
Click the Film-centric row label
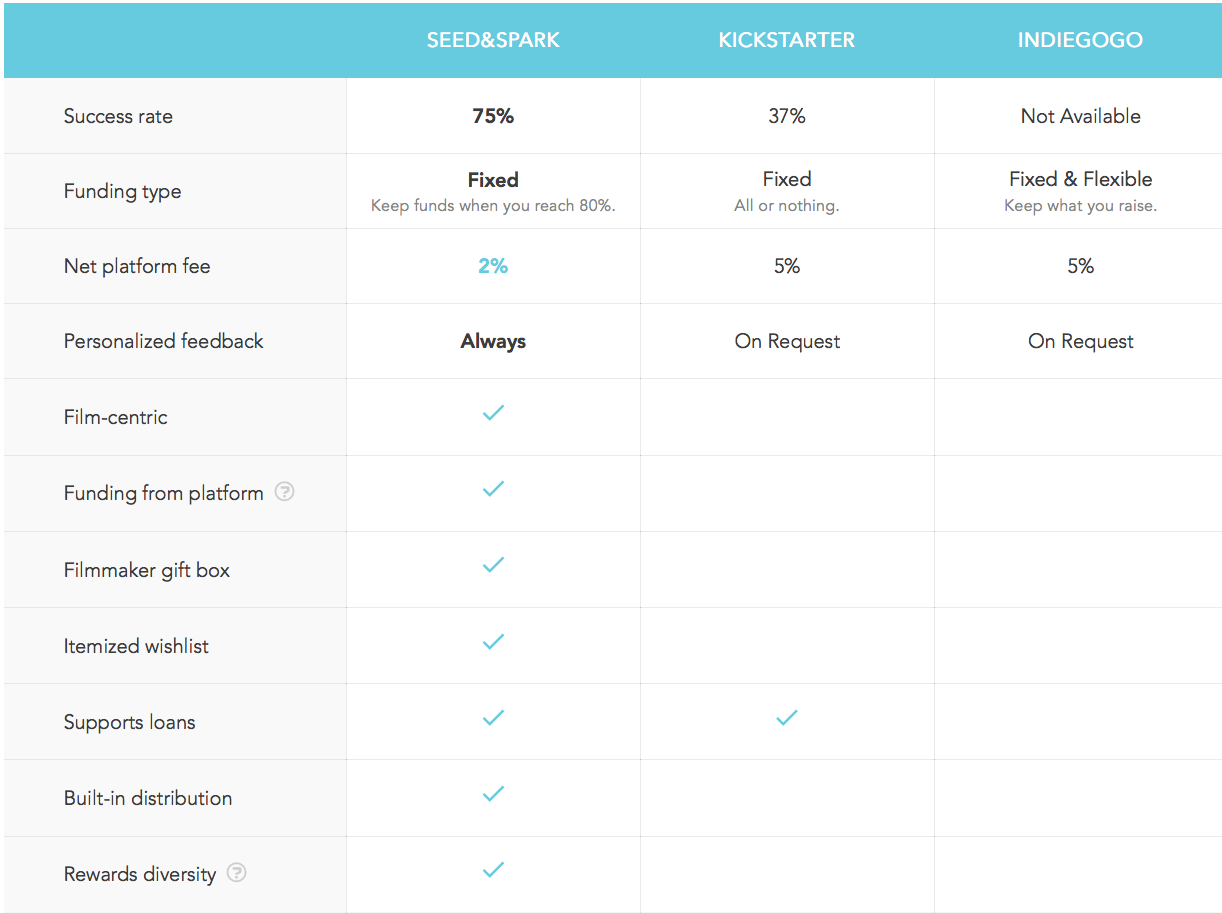pyautogui.click(x=116, y=417)
